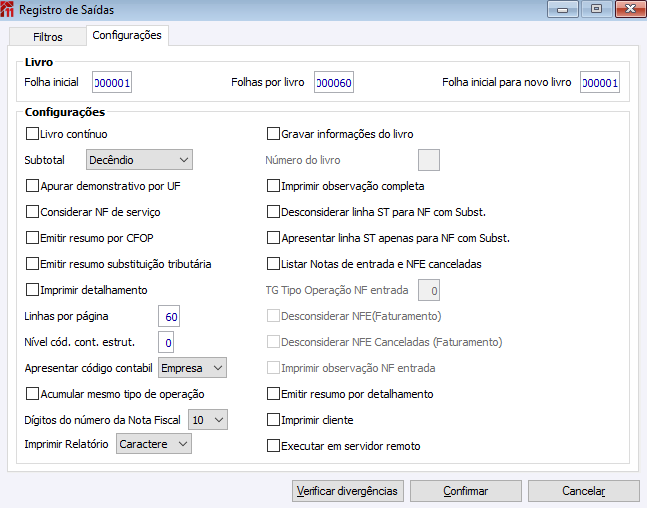This screenshot has width=647, height=508.
Task: Check Emitir resumo por CFOP
Action: [x=32, y=238]
